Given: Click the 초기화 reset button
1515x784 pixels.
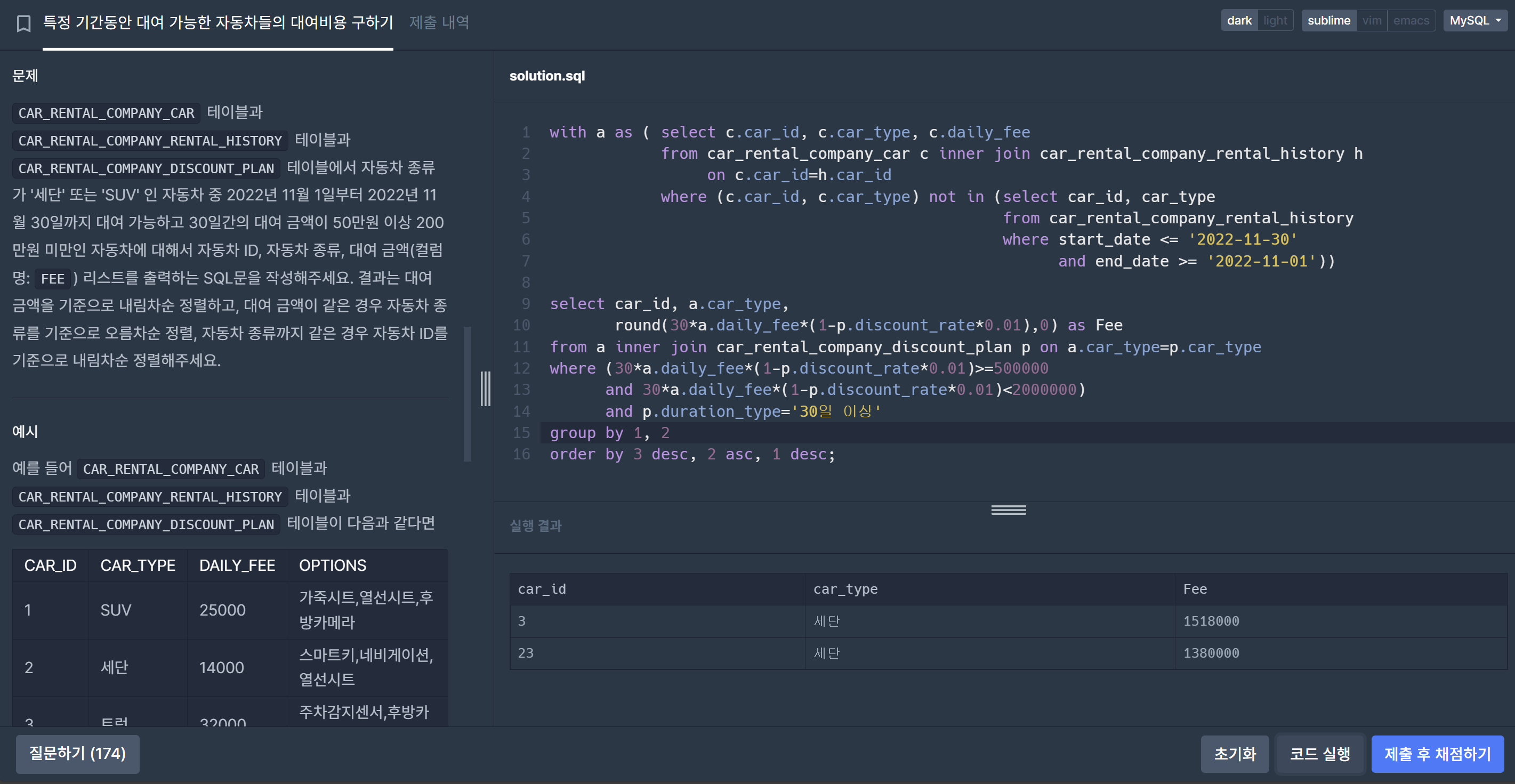Looking at the screenshot, I should click(1235, 754).
